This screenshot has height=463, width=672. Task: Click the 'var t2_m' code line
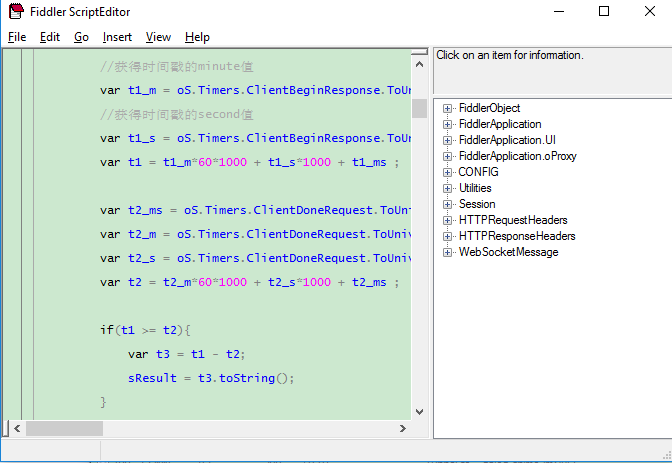[255, 235]
